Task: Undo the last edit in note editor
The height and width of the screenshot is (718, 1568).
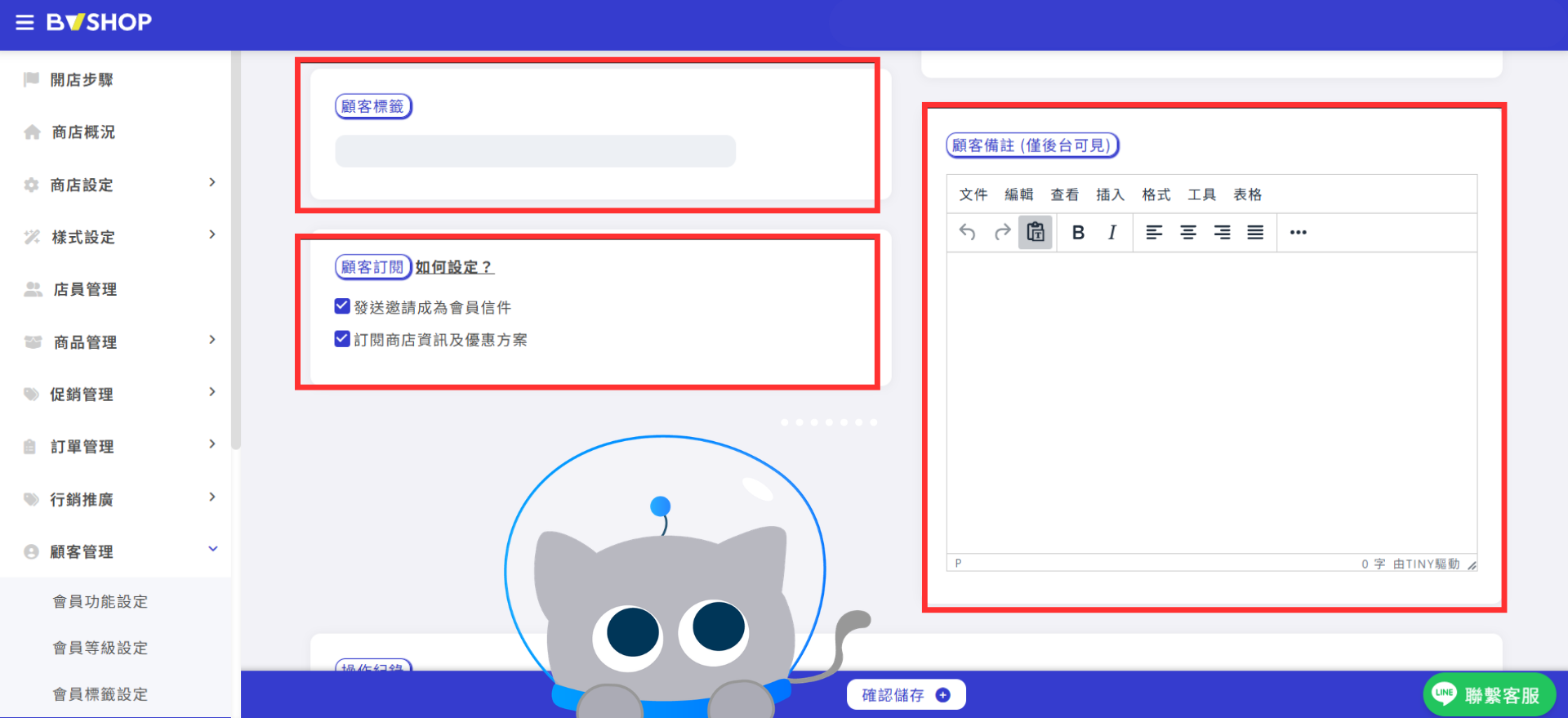Action: tap(968, 233)
